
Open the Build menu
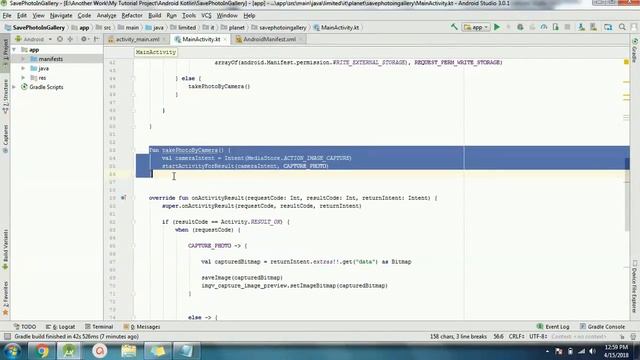pos(154,16)
